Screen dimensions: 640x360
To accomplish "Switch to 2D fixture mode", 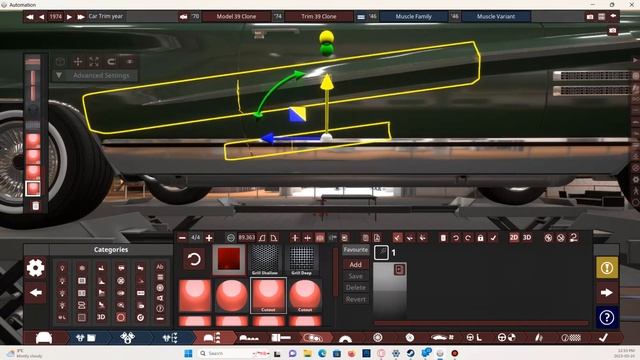I will pos(514,238).
